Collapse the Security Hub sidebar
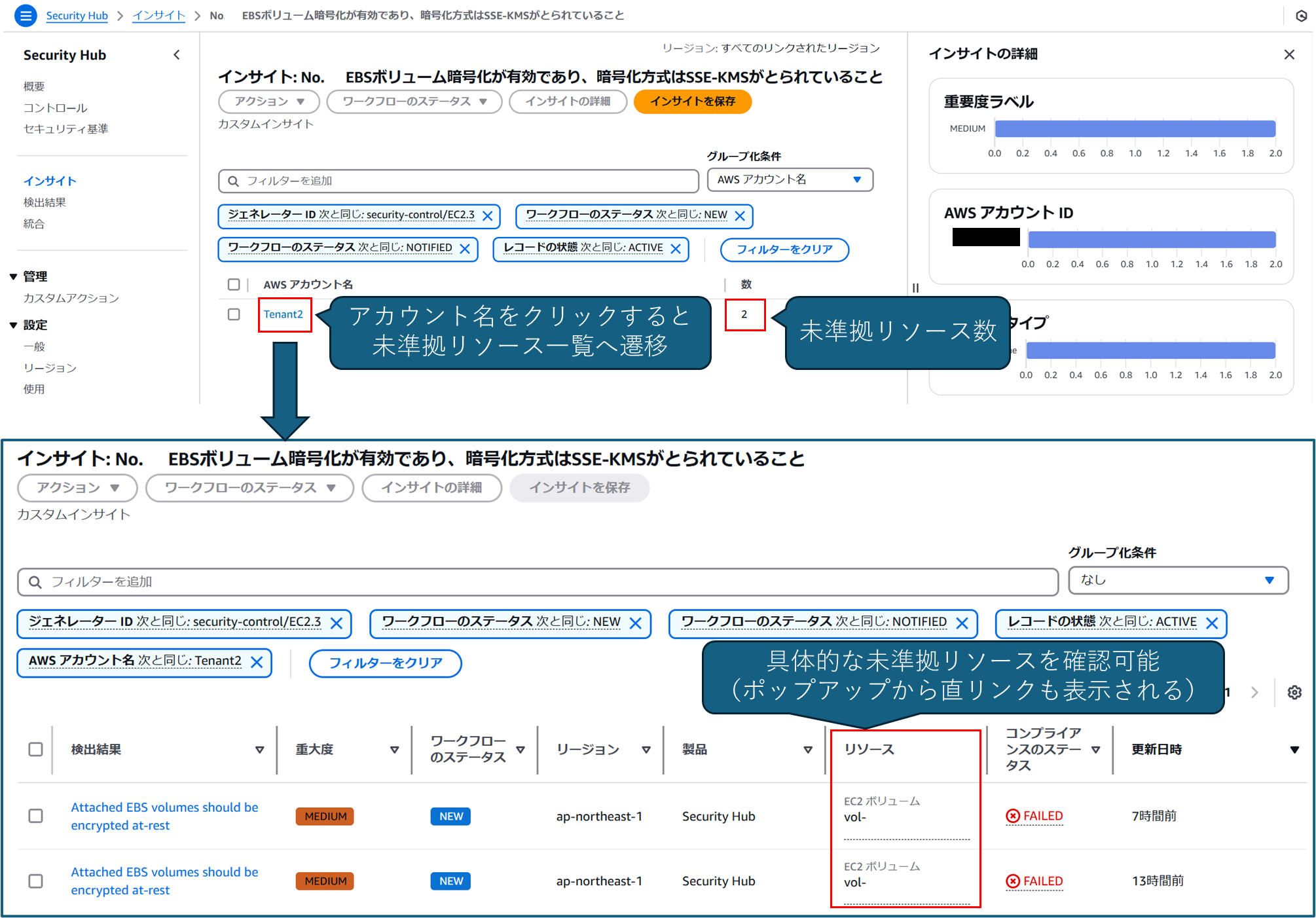The height and width of the screenshot is (918, 1316). [x=176, y=55]
